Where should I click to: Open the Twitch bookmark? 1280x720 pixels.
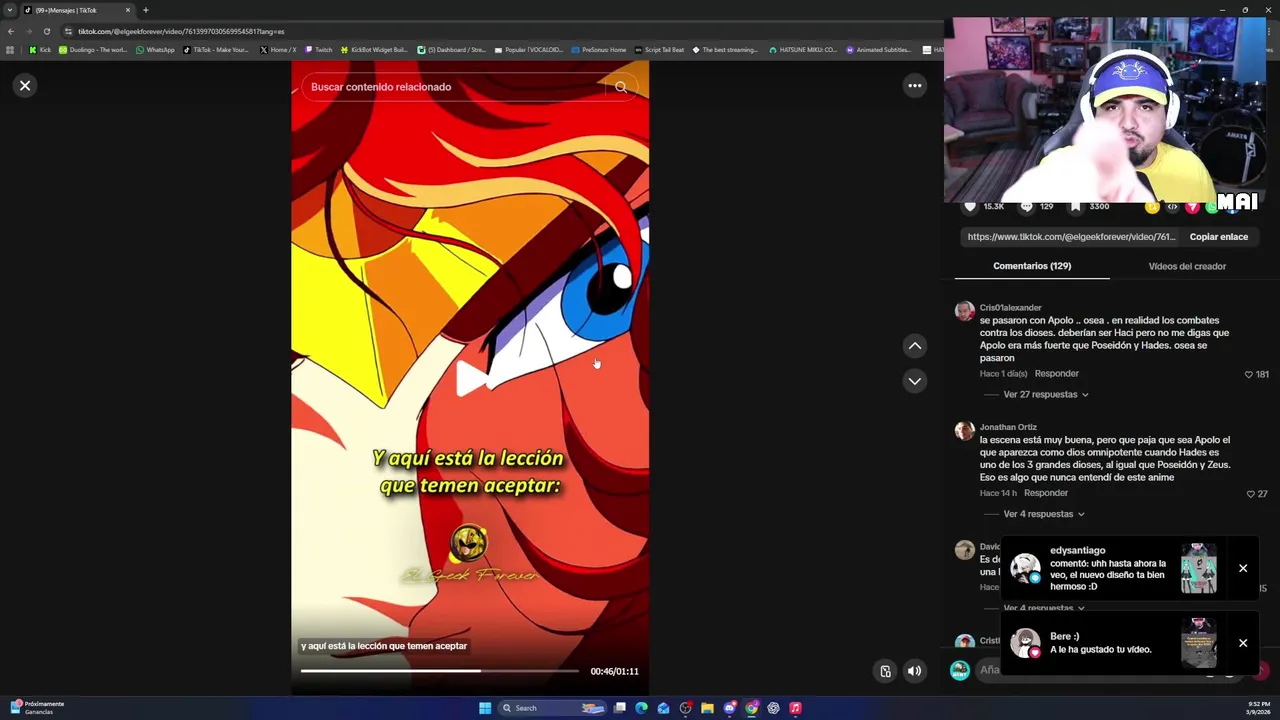(318, 50)
